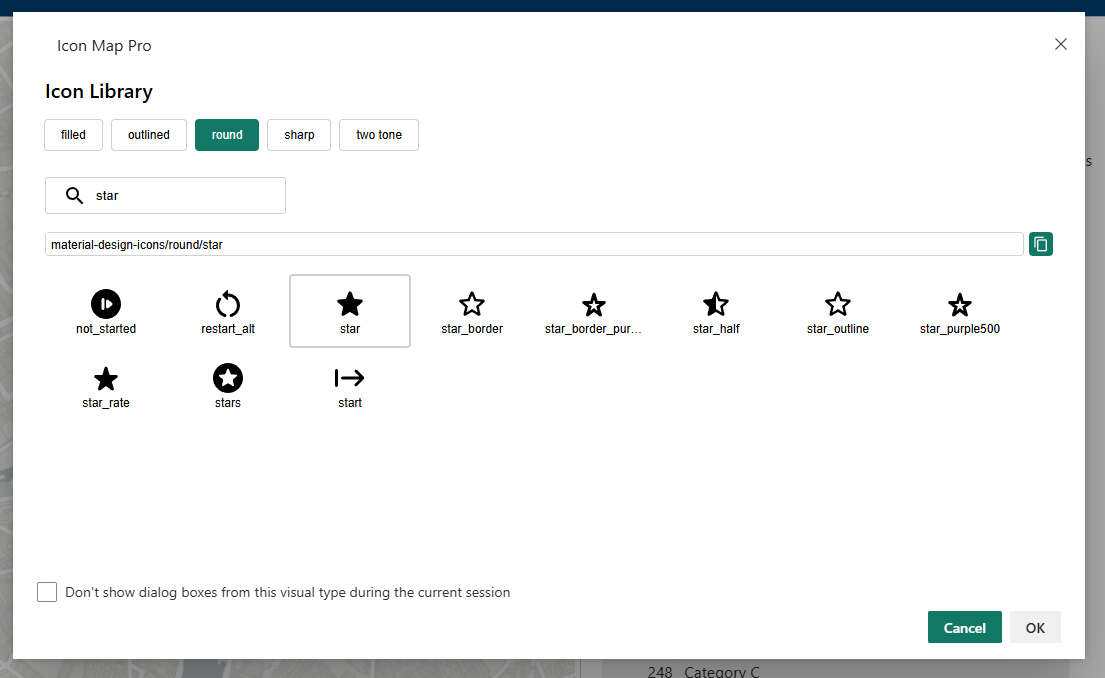Switch to the filled icon style
This screenshot has width=1105, height=678.
pyautogui.click(x=73, y=134)
